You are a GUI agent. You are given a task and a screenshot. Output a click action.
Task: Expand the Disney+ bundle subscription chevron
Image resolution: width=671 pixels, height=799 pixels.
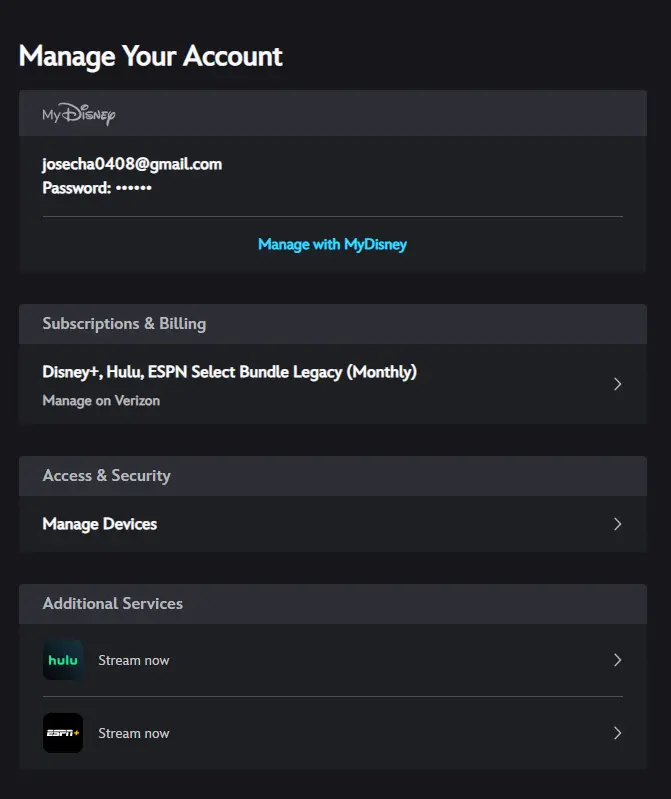tap(618, 384)
